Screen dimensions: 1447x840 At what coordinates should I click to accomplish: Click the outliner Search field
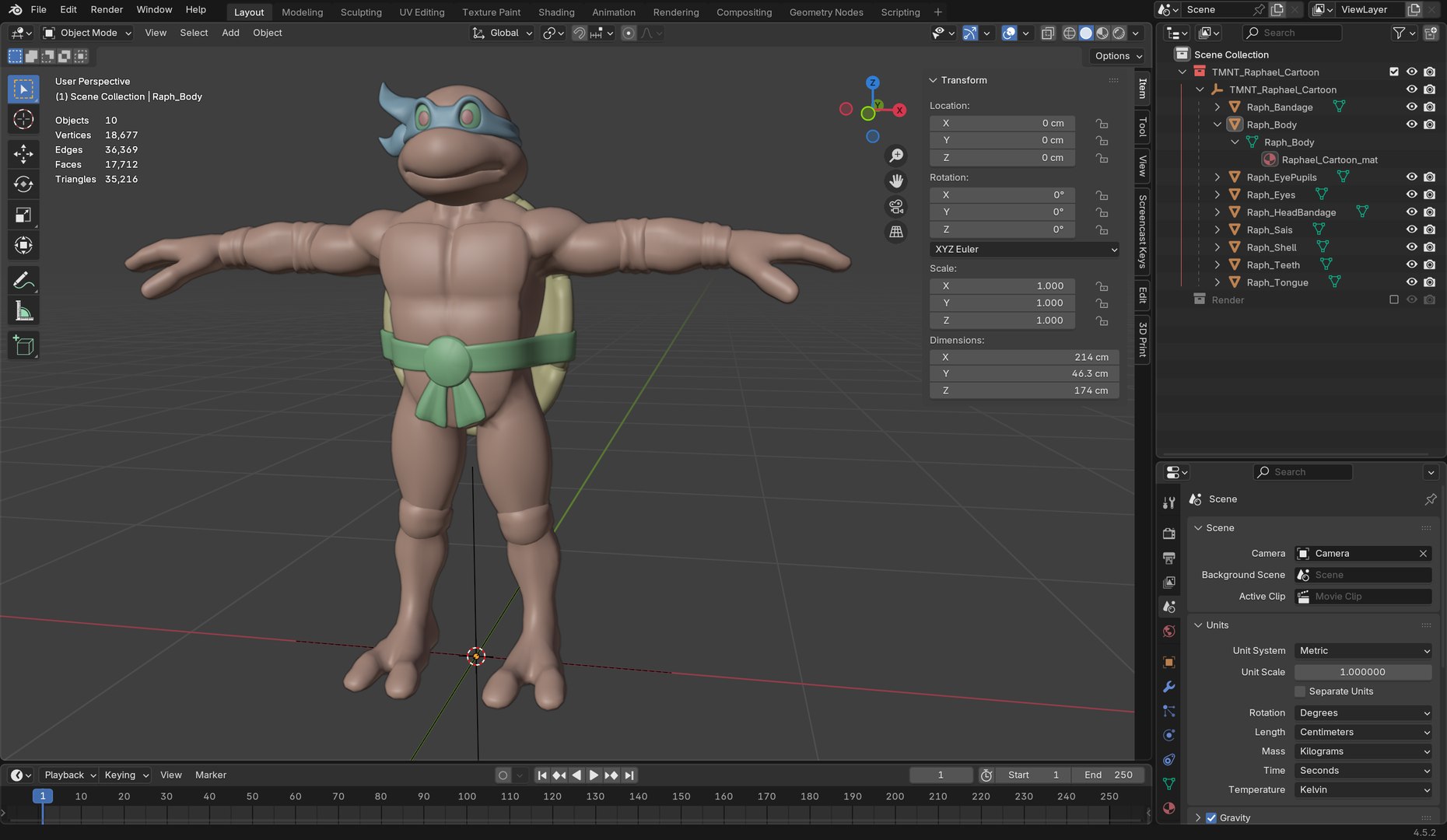[x=1292, y=33]
